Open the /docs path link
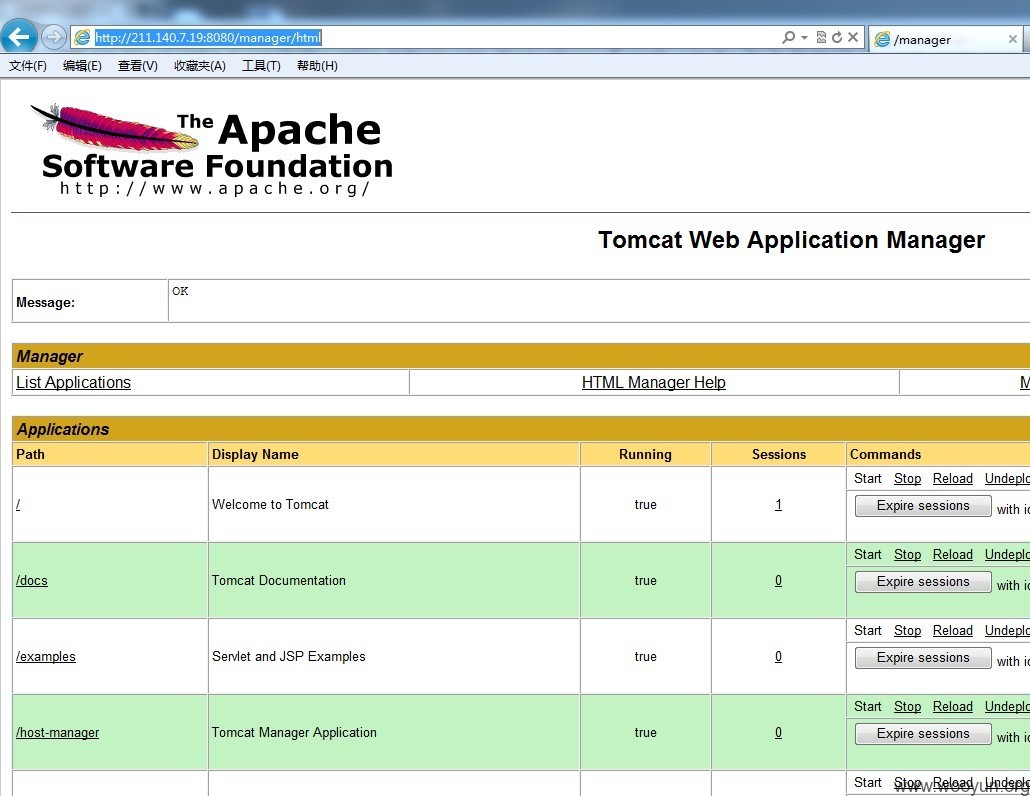1030x796 pixels. click(32, 581)
